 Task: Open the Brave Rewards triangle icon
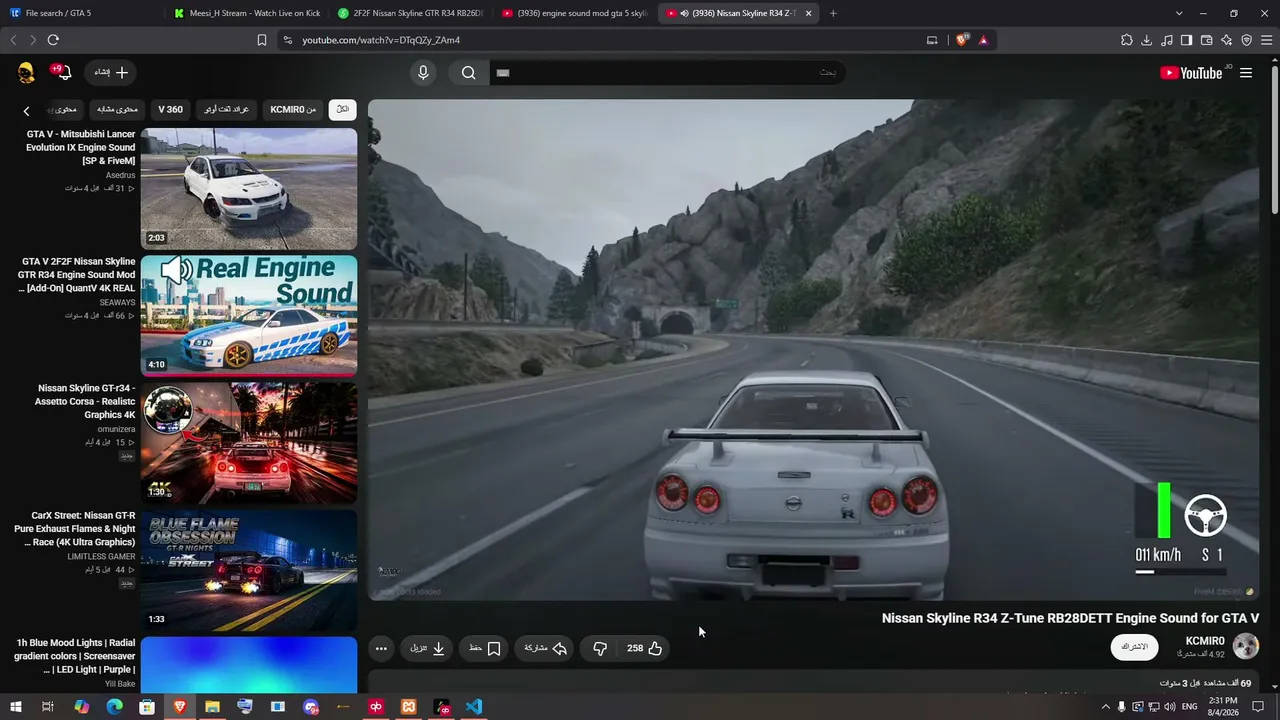point(983,40)
